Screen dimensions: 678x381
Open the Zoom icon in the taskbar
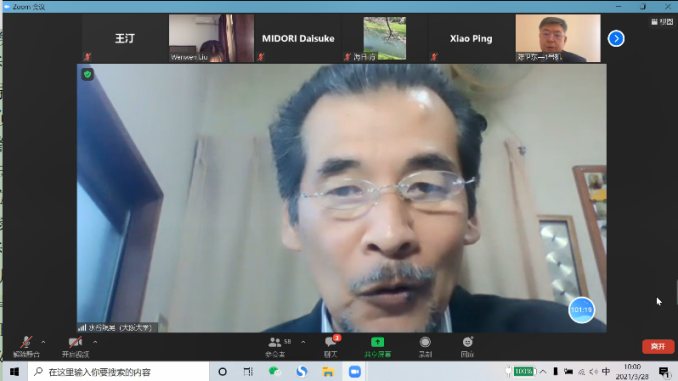click(355, 371)
